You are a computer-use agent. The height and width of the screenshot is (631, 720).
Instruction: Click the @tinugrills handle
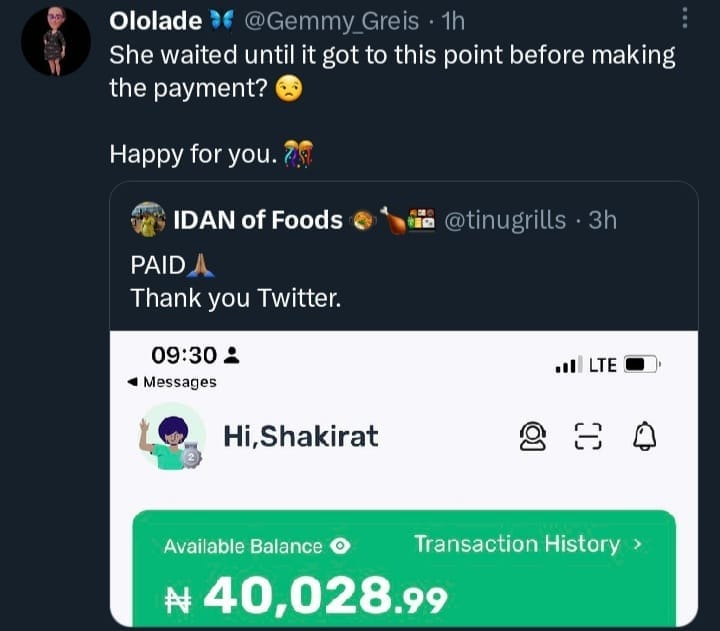[x=503, y=220]
